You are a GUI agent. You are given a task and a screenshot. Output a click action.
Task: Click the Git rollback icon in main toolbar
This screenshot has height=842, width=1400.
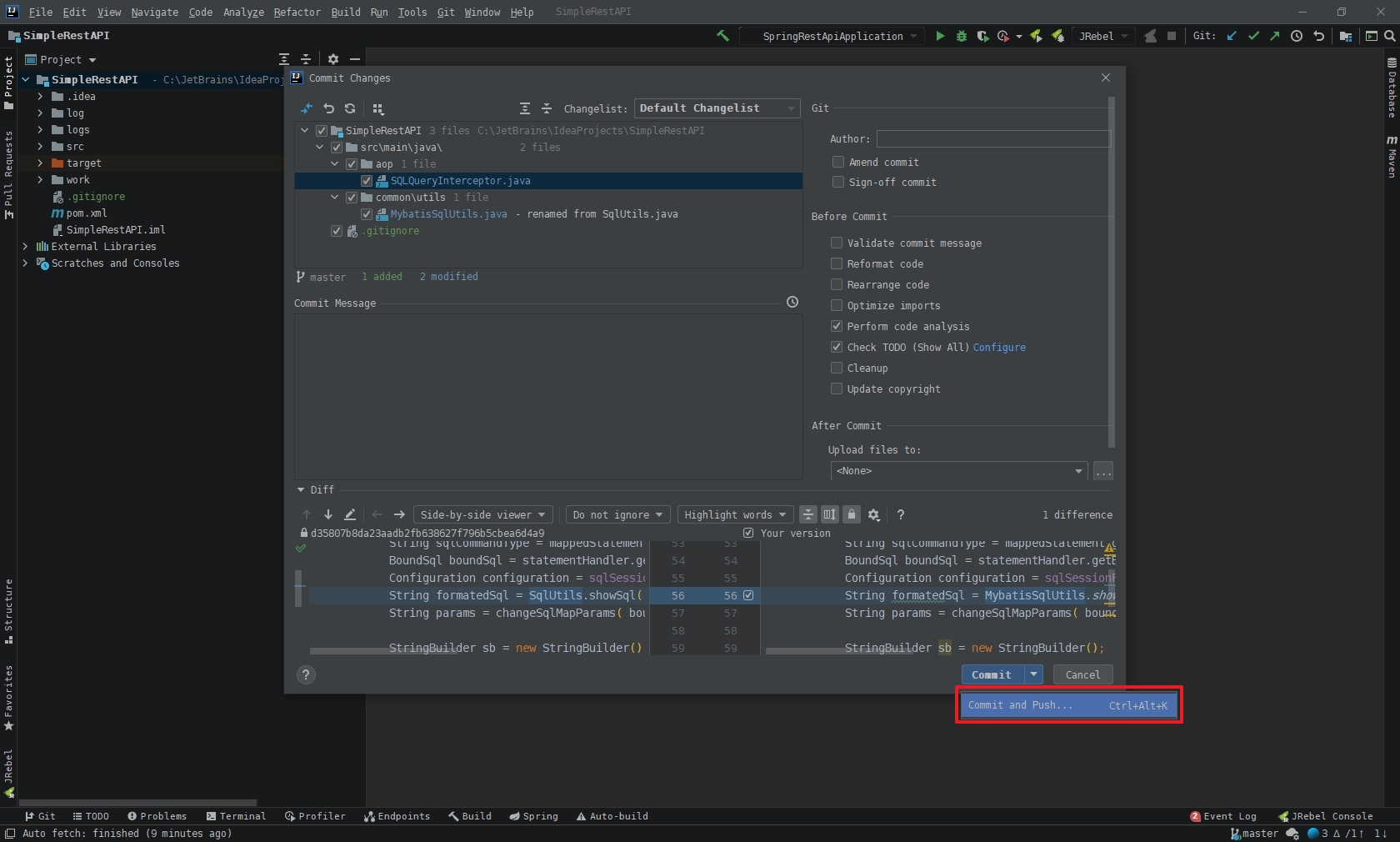1318,36
